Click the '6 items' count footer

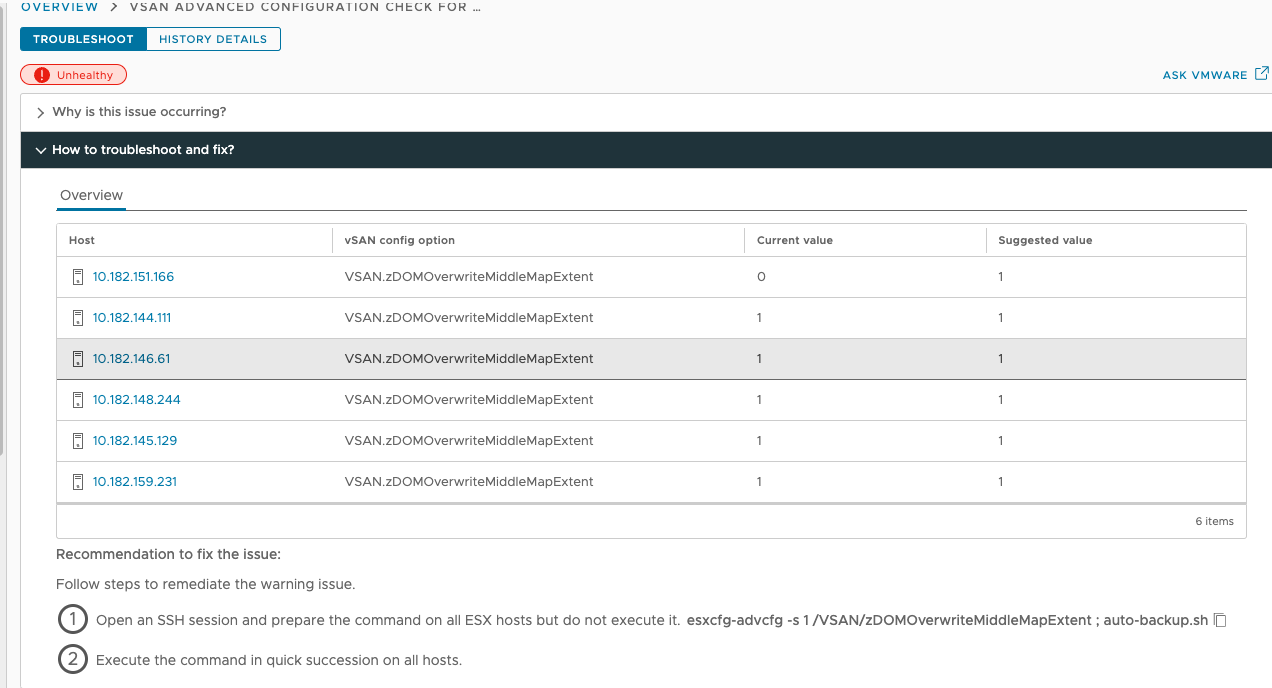click(1214, 521)
